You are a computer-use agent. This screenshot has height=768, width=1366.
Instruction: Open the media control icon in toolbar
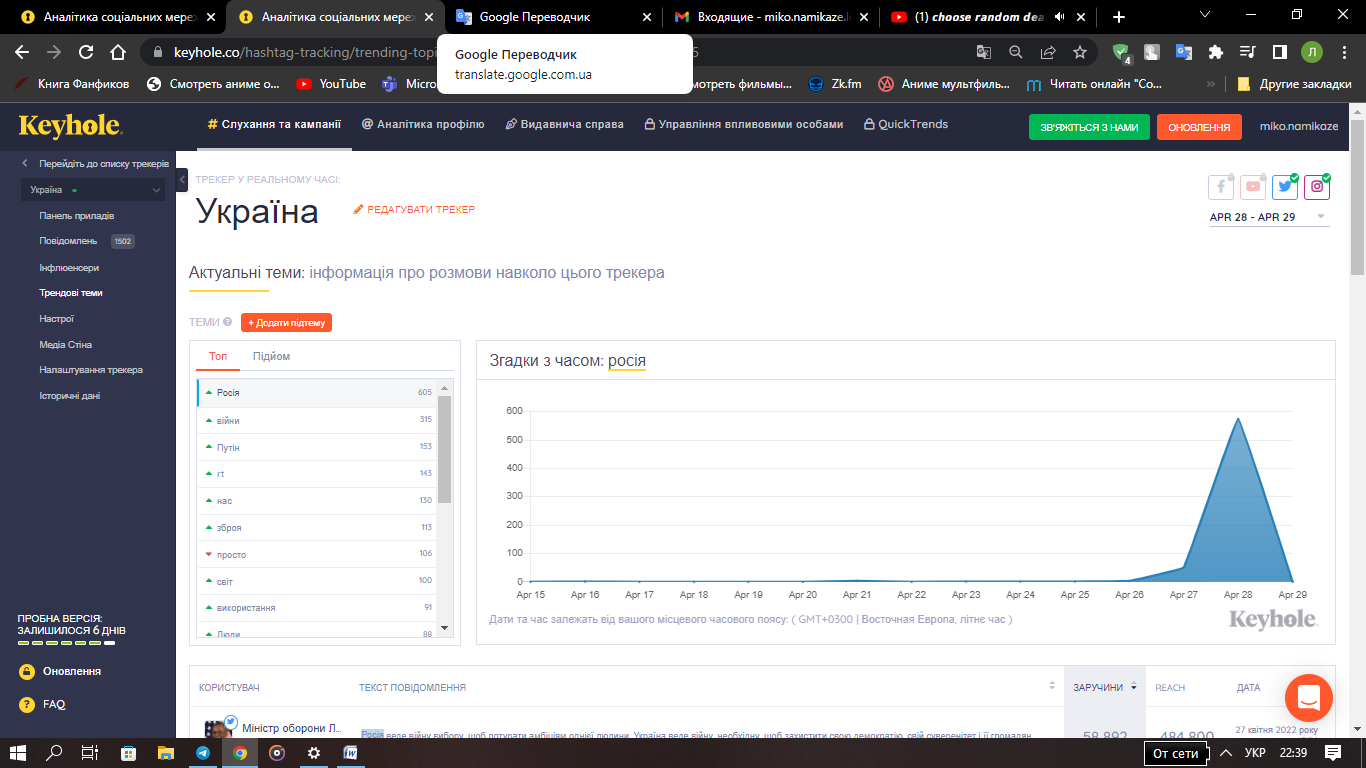click(x=1247, y=52)
